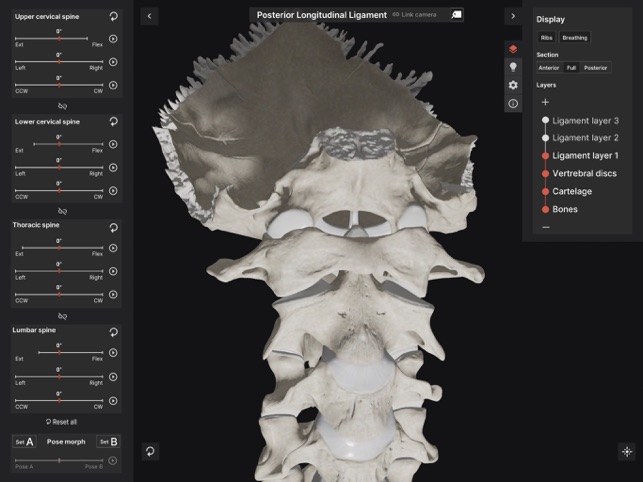Screen dimensions: 643x482
Task: Select the Posterior section view
Action: tap(595, 67)
